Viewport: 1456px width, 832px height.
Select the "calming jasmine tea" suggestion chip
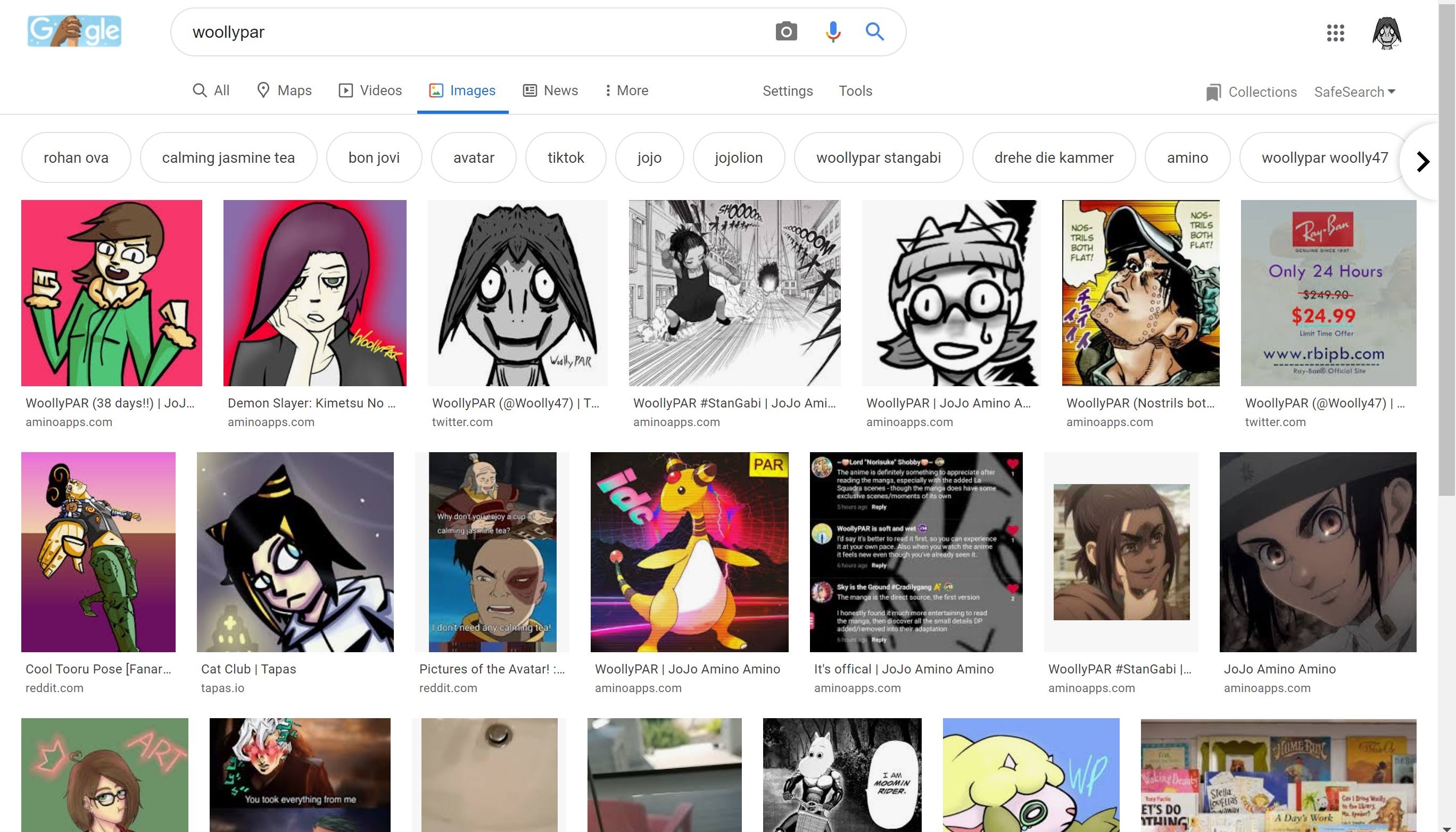228,157
